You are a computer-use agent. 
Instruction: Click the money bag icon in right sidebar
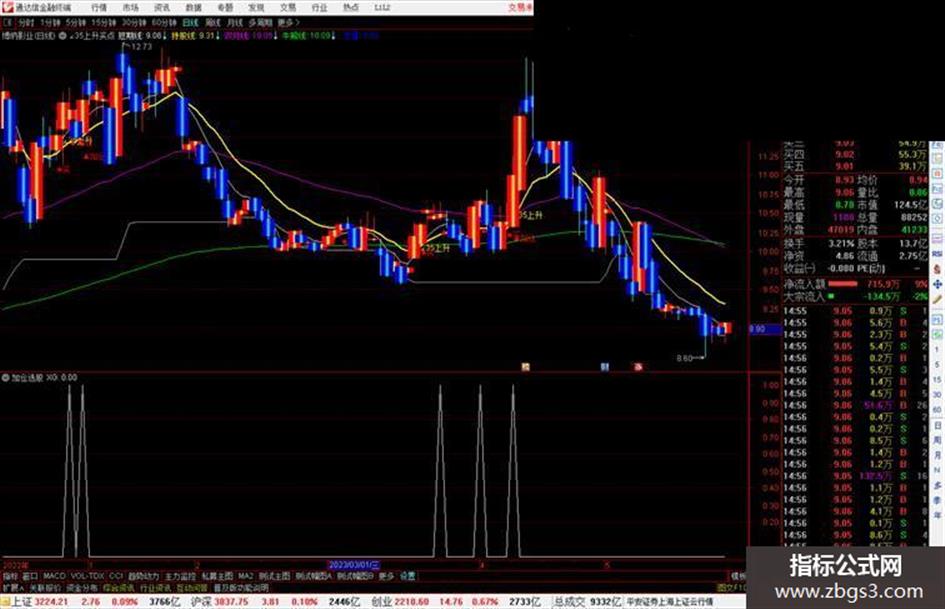pyautogui.click(x=937, y=268)
